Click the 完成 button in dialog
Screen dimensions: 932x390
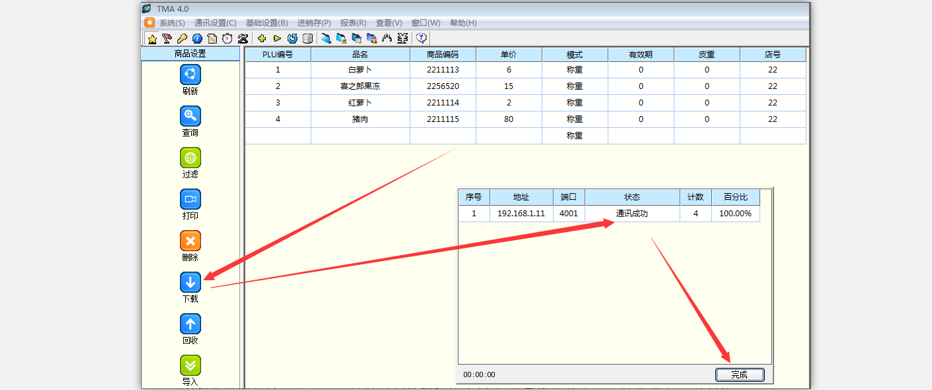point(739,375)
